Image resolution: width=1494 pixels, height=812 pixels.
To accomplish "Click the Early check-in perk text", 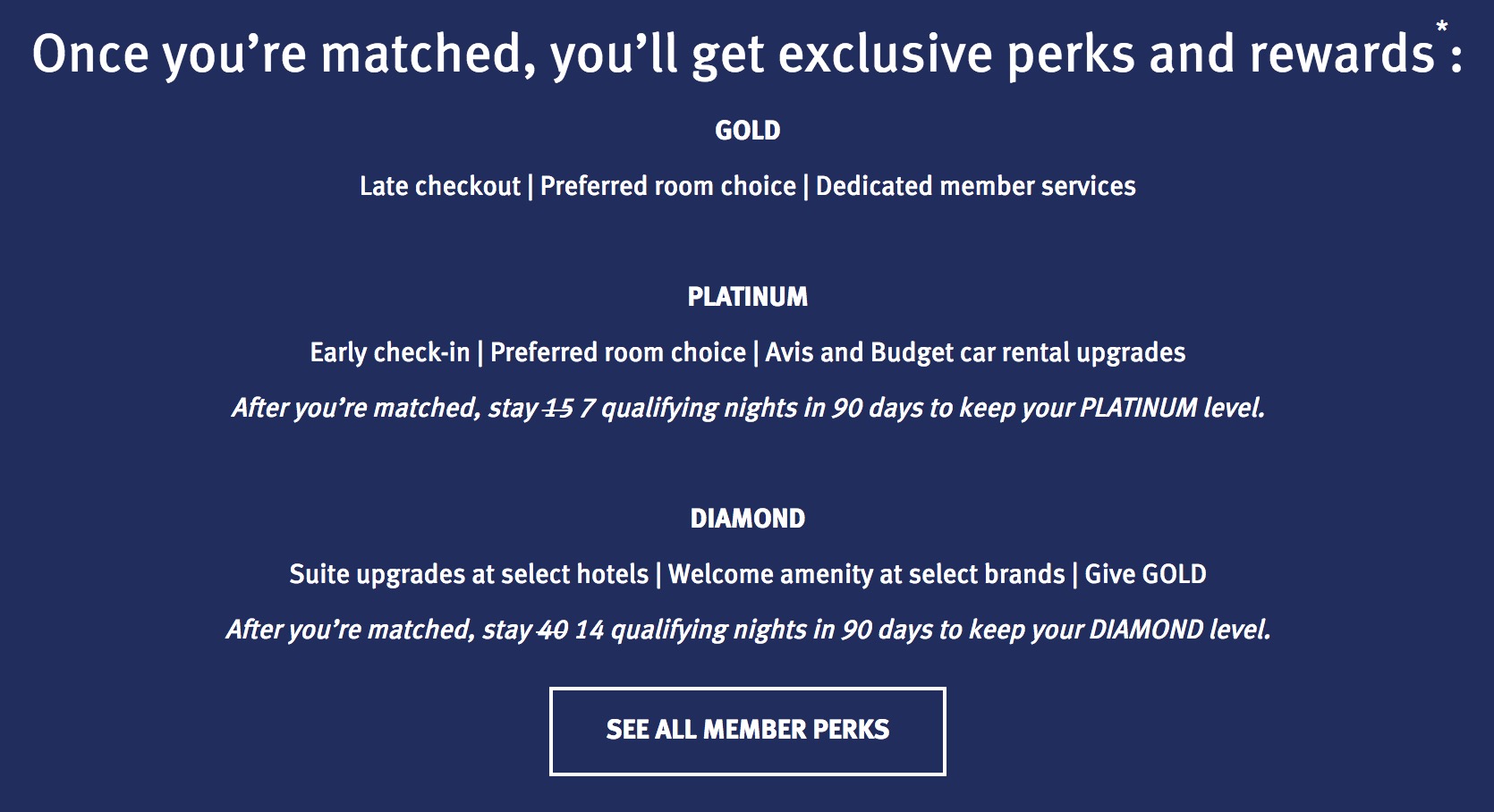I will pos(389,352).
